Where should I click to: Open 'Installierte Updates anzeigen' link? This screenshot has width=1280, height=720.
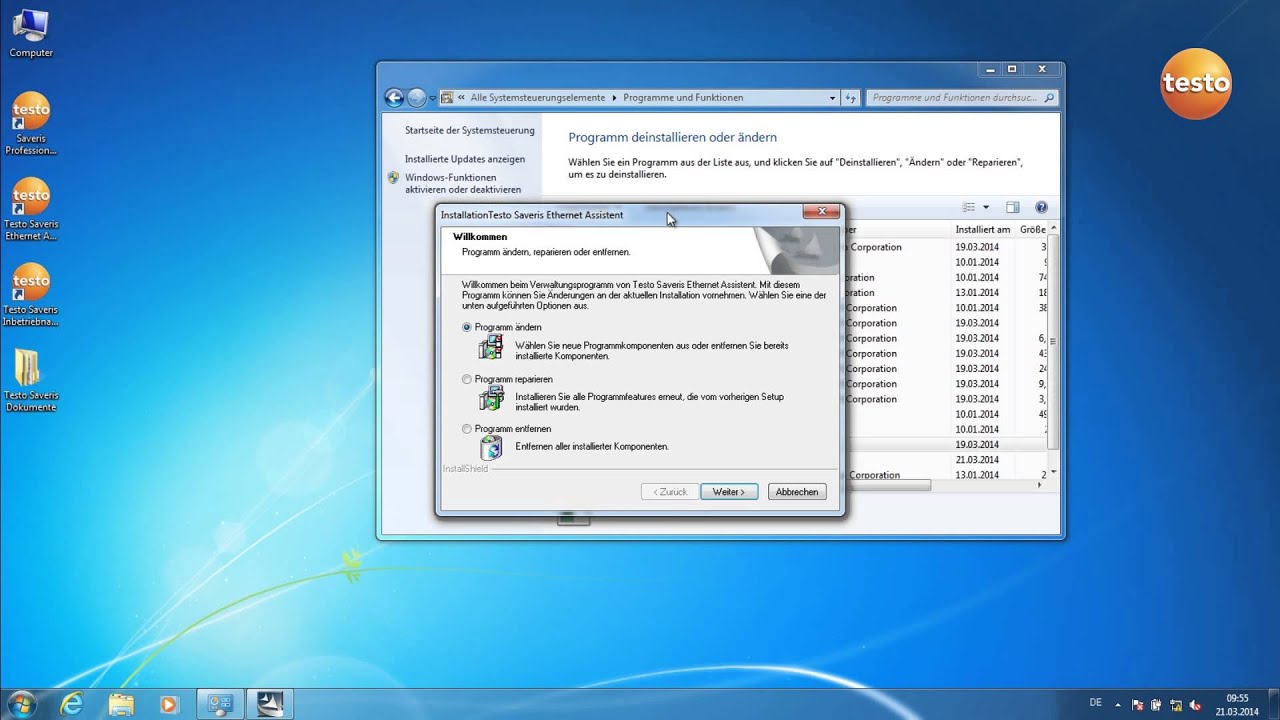465,159
